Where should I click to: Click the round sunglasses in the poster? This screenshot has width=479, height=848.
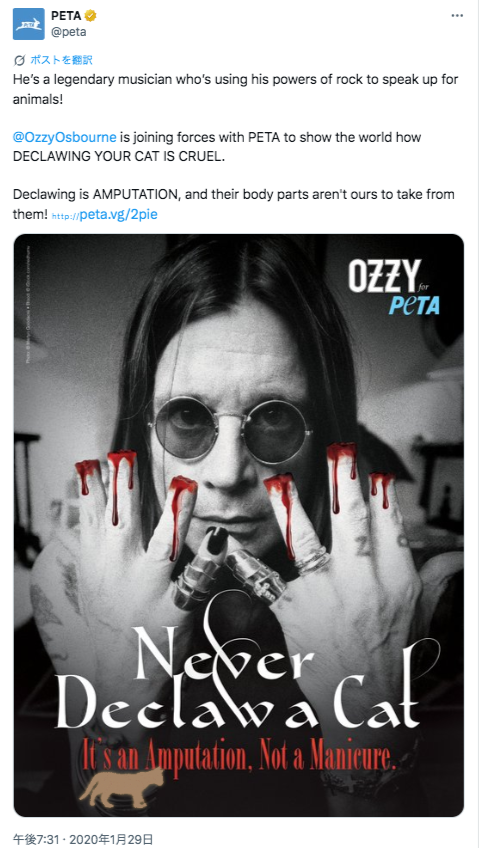(229, 429)
